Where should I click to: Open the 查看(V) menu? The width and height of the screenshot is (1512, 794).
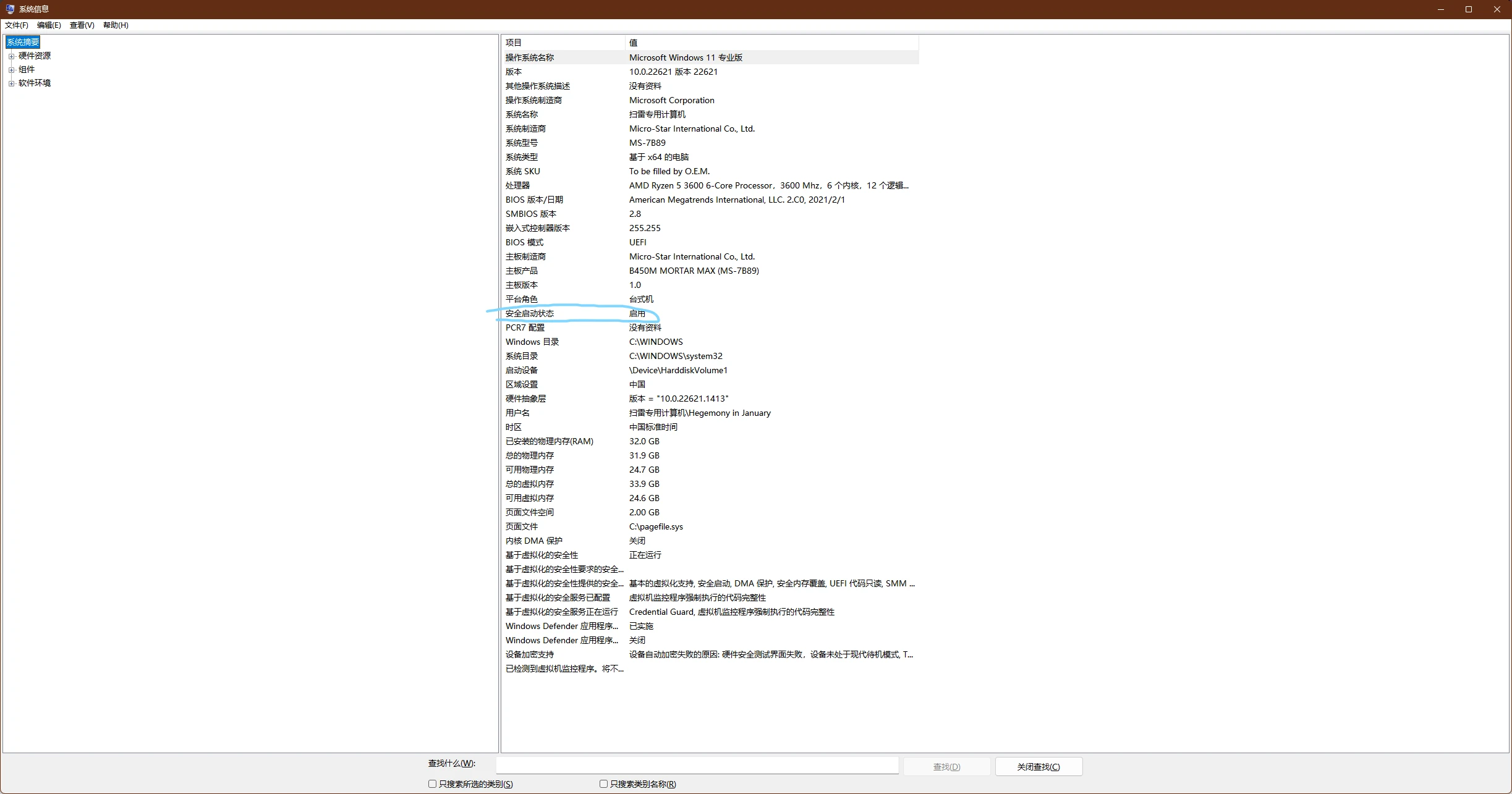point(82,25)
